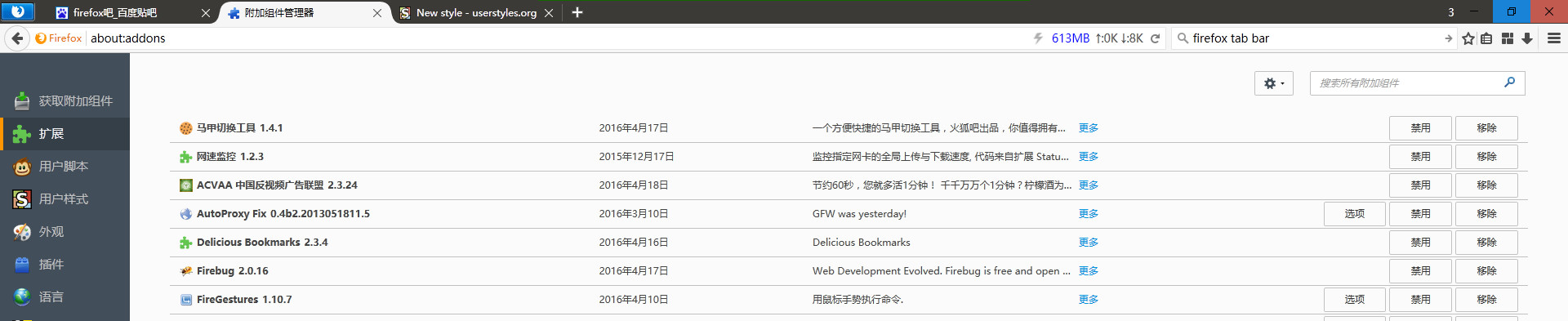Click the 马甲切换工具 extension icon
This screenshot has height=321, width=1568.
(x=186, y=128)
